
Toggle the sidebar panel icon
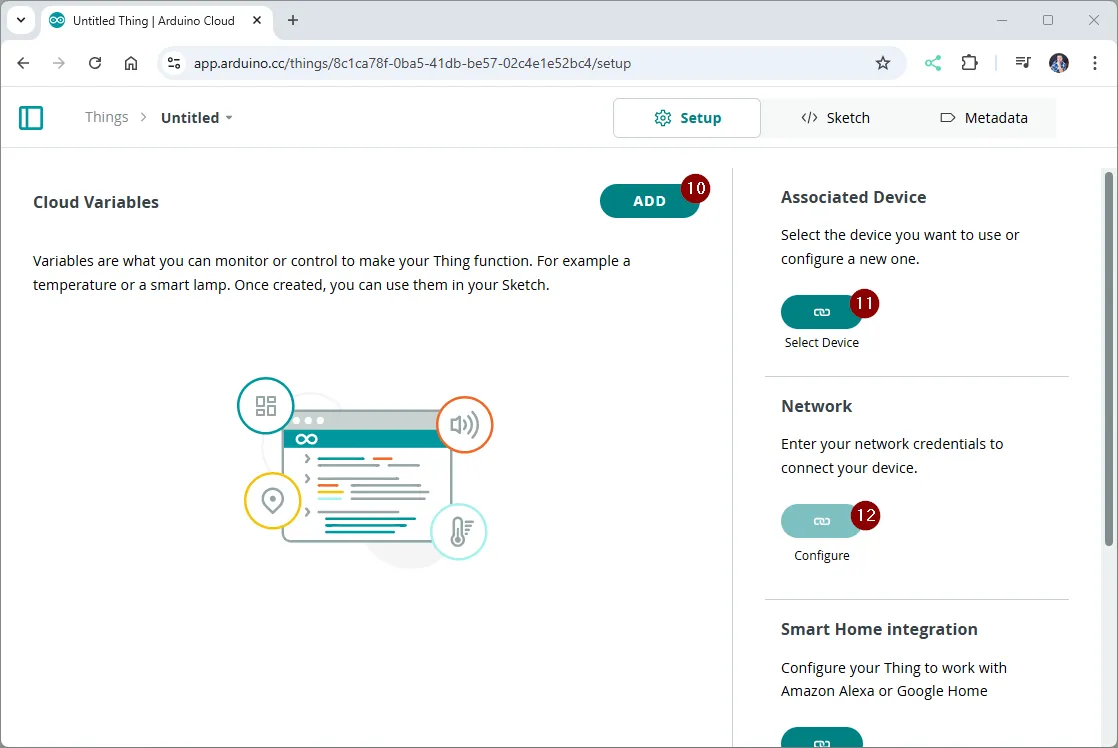point(31,118)
